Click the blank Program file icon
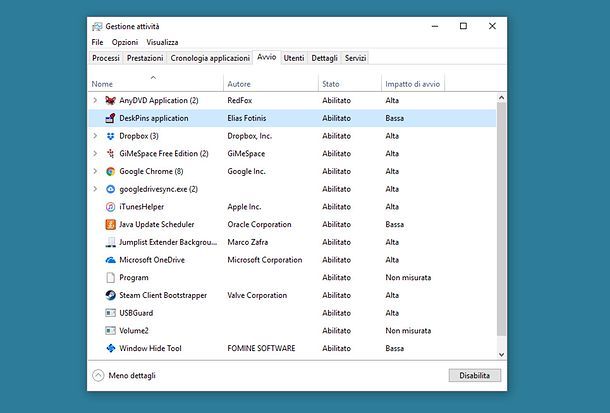Image resolution: width=610 pixels, height=413 pixels. 110,278
